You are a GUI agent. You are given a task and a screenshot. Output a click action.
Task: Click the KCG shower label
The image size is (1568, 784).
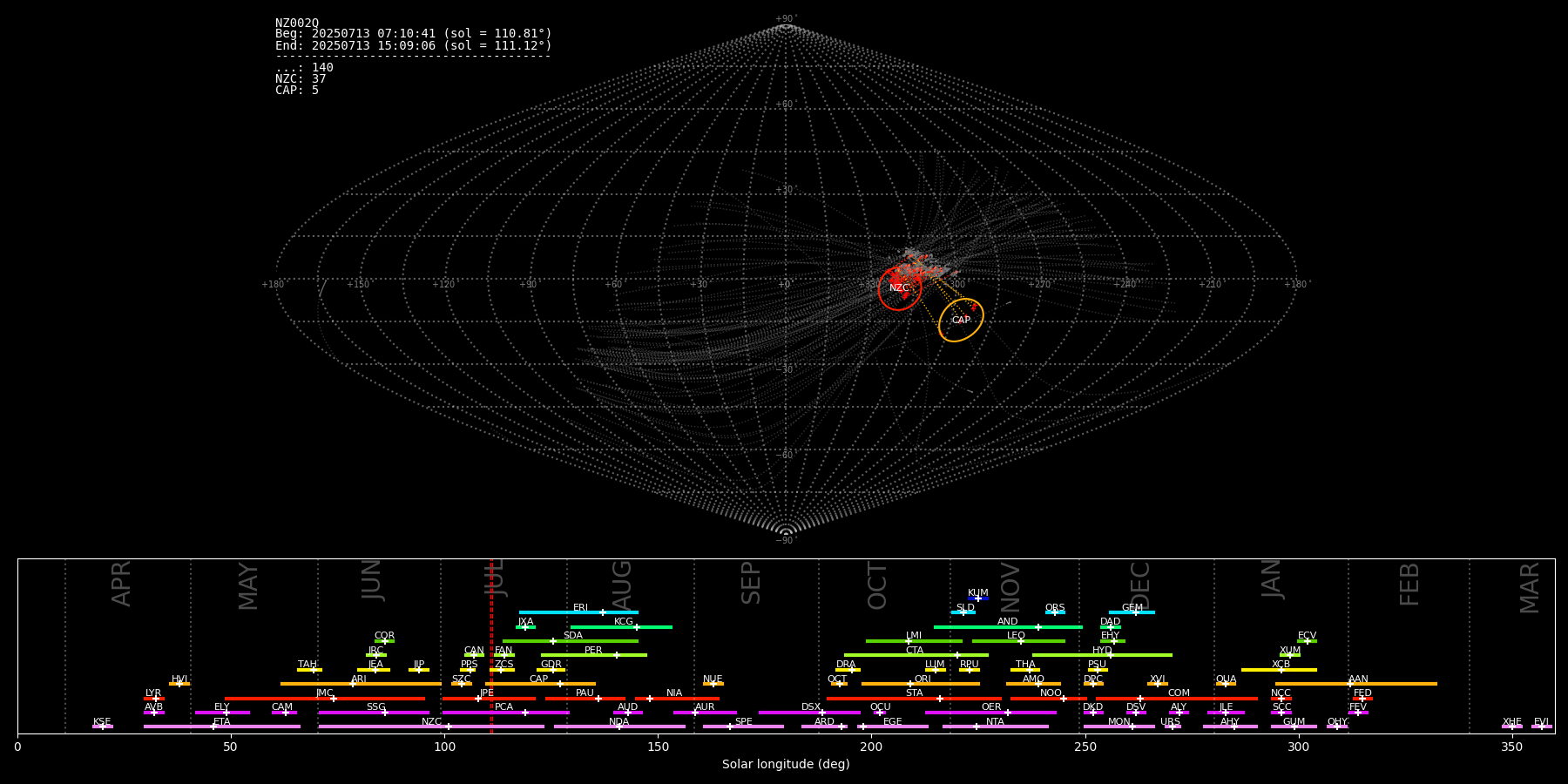tap(624, 621)
